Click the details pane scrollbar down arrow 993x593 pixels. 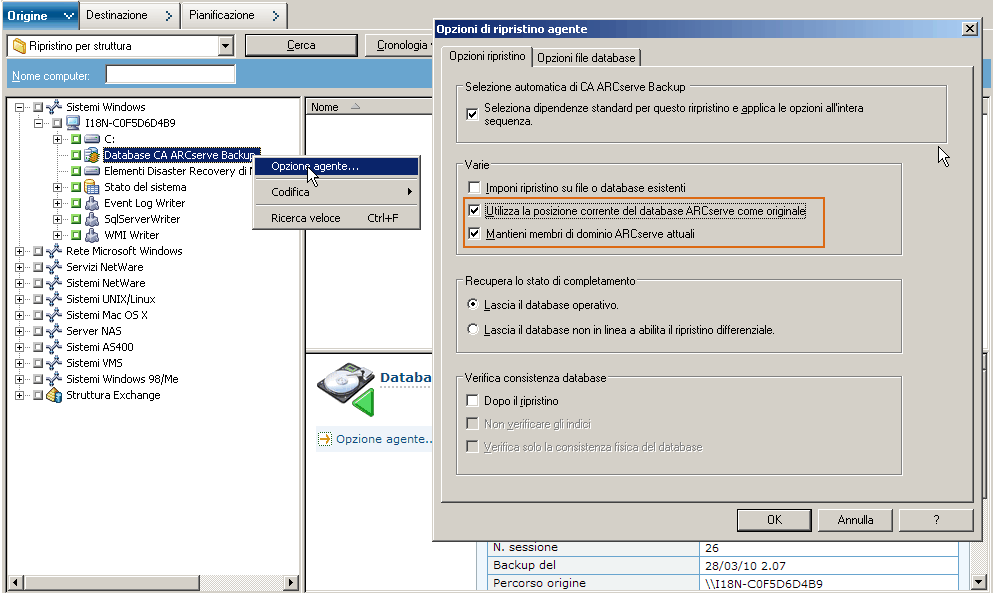tap(979, 582)
